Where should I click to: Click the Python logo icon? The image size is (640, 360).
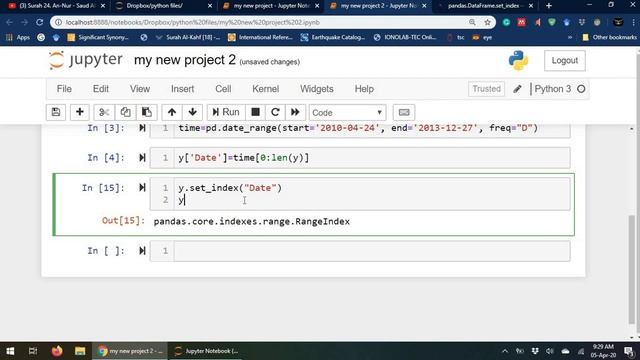518,60
